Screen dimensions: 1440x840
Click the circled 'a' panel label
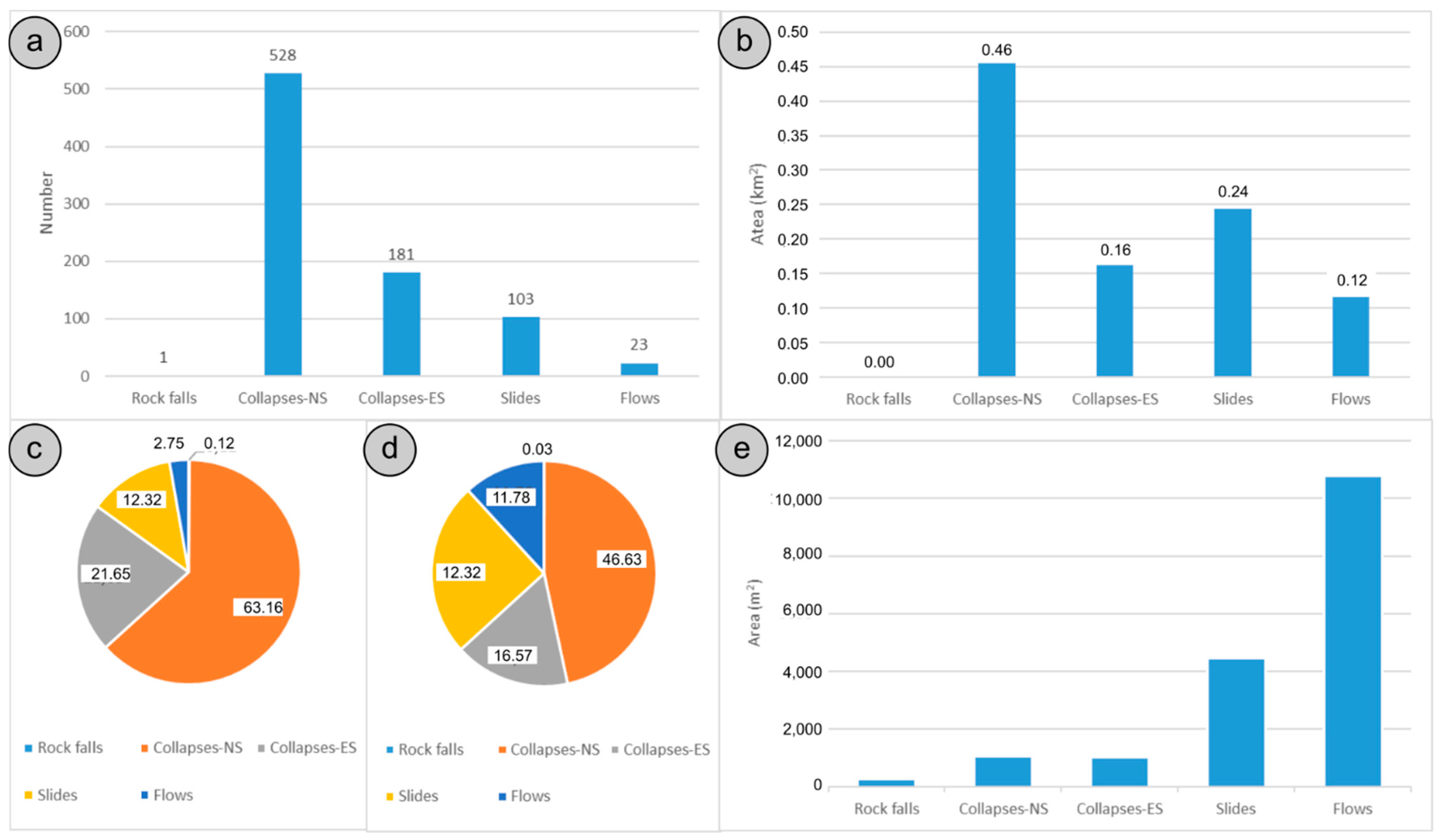coord(35,42)
